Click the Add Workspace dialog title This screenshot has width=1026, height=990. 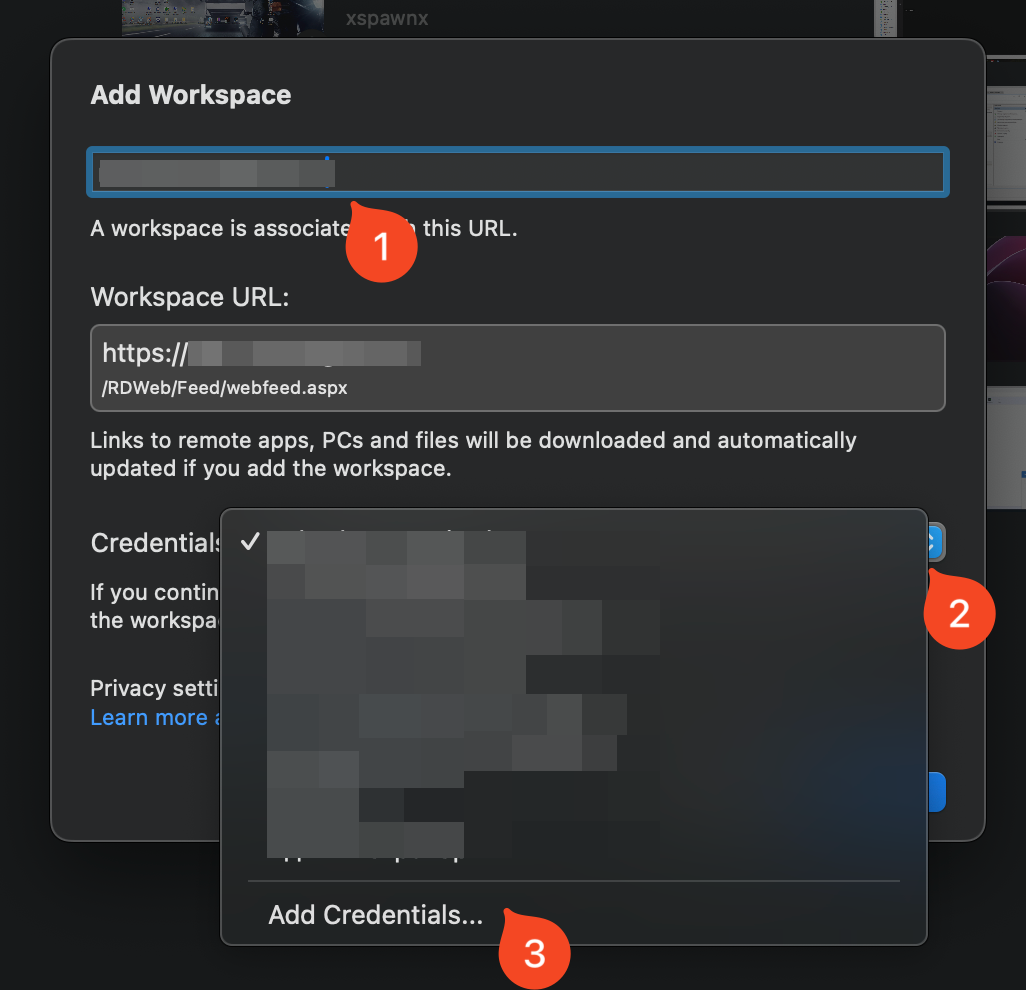191,95
